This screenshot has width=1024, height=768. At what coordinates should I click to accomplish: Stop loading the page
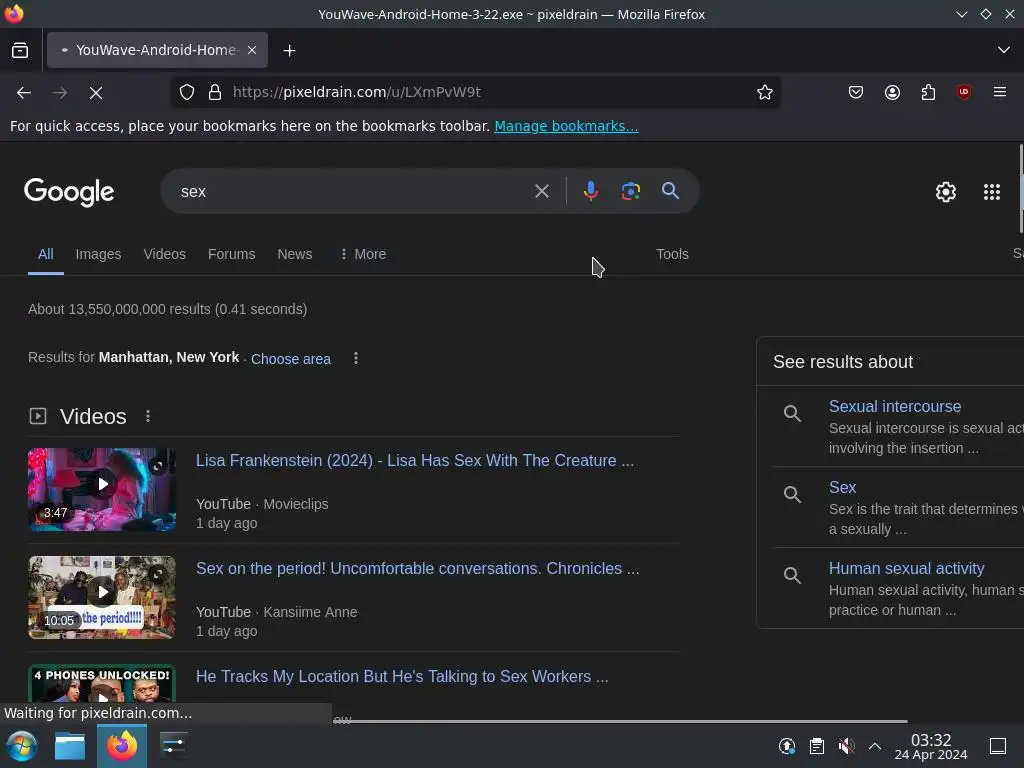point(96,93)
